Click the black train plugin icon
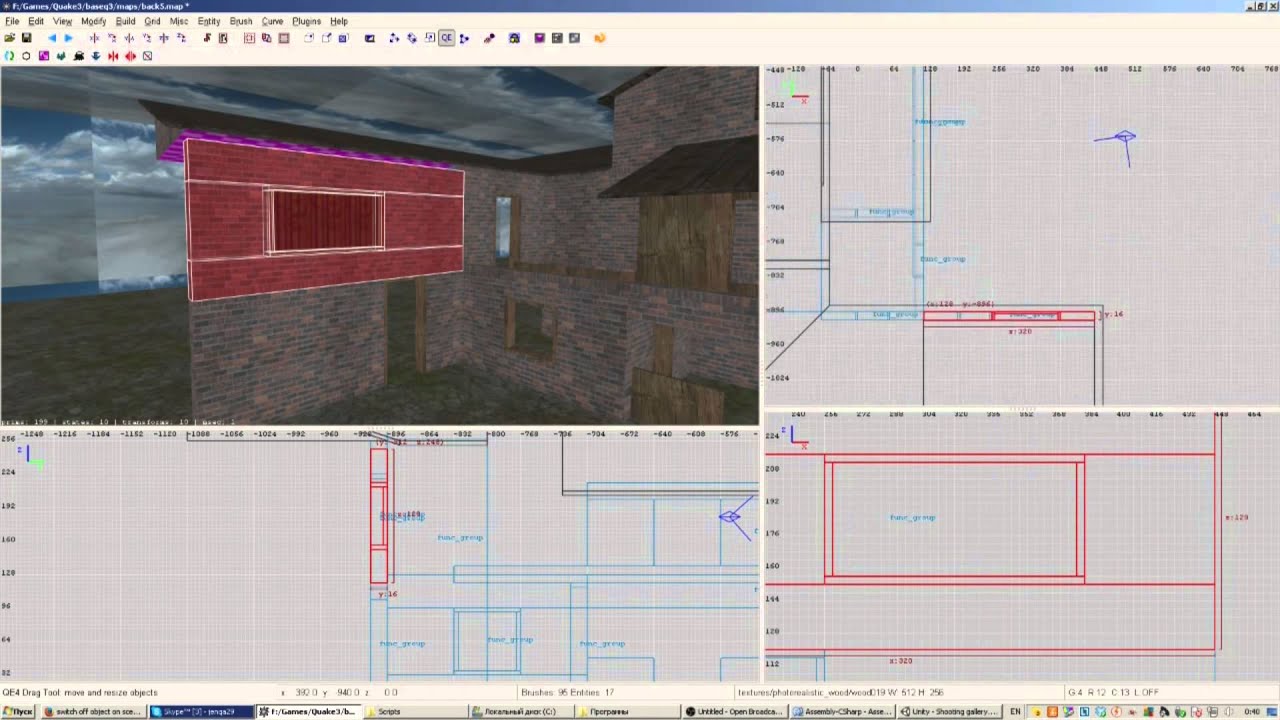The image size is (1280, 720). click(78, 56)
